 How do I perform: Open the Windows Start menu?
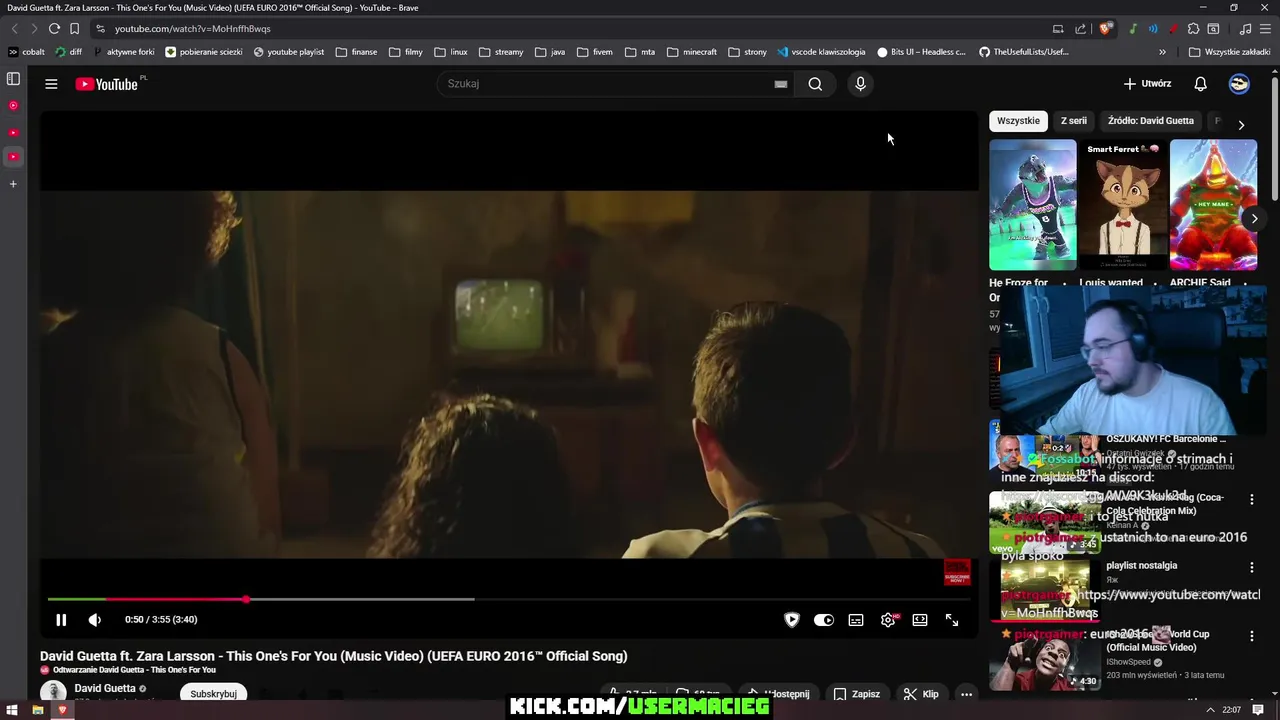(x=13, y=710)
